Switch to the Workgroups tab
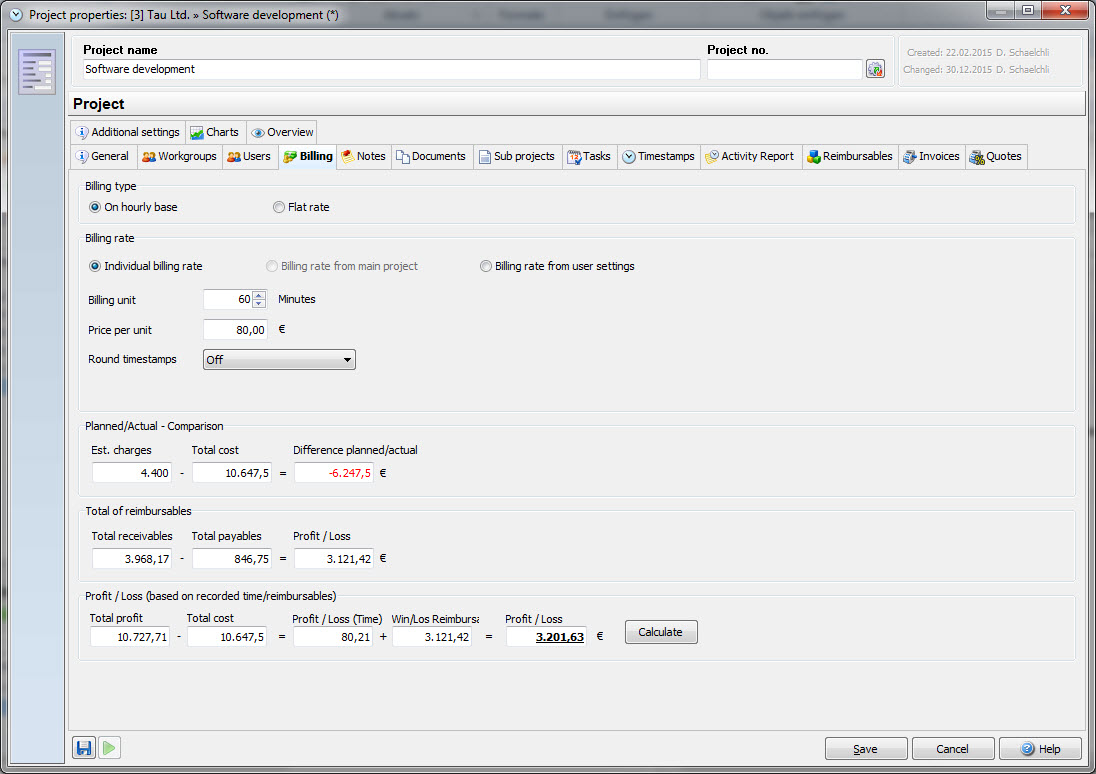The height and width of the screenshot is (774, 1096). pyautogui.click(x=179, y=157)
